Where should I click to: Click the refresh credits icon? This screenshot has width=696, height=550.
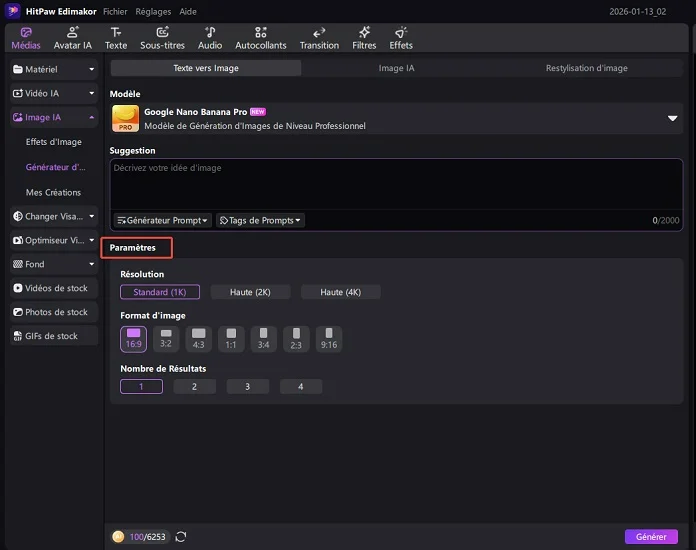pos(181,537)
